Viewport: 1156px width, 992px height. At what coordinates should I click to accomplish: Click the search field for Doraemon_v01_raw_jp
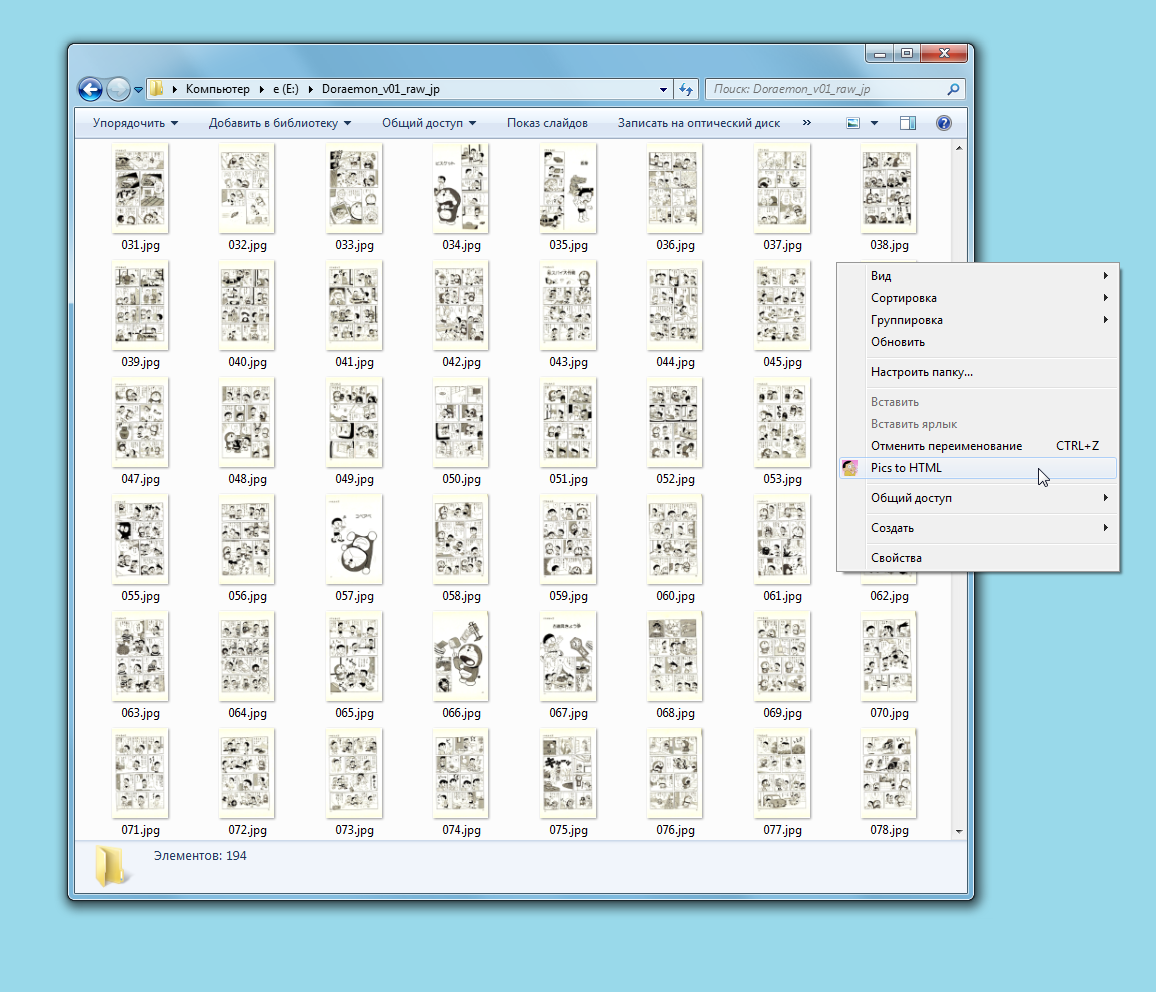pyautogui.click(x=825, y=89)
